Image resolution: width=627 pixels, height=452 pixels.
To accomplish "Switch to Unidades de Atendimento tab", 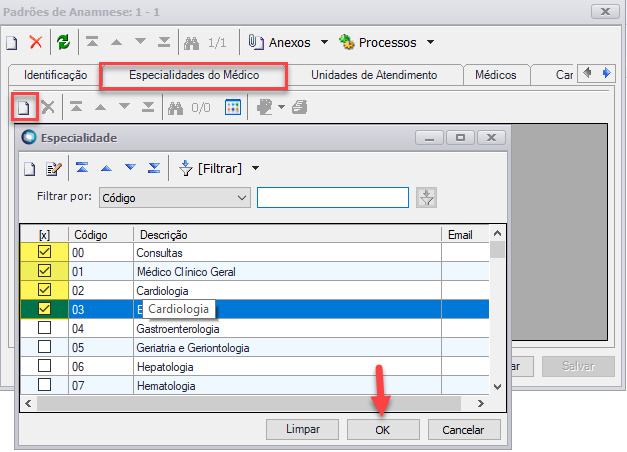I will coord(374,75).
